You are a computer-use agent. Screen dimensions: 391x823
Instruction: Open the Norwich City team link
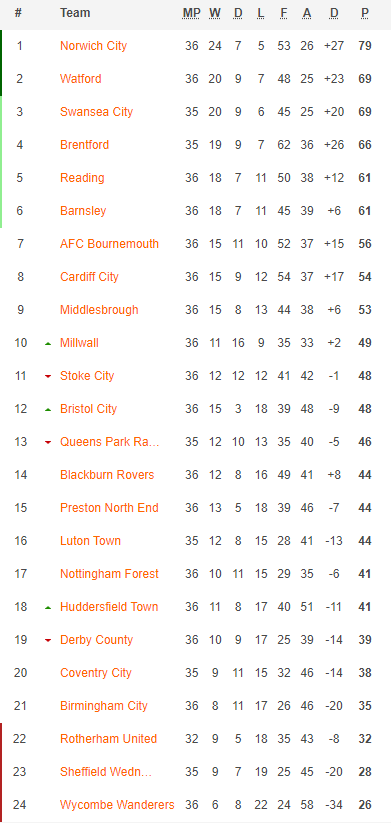[x=93, y=46]
